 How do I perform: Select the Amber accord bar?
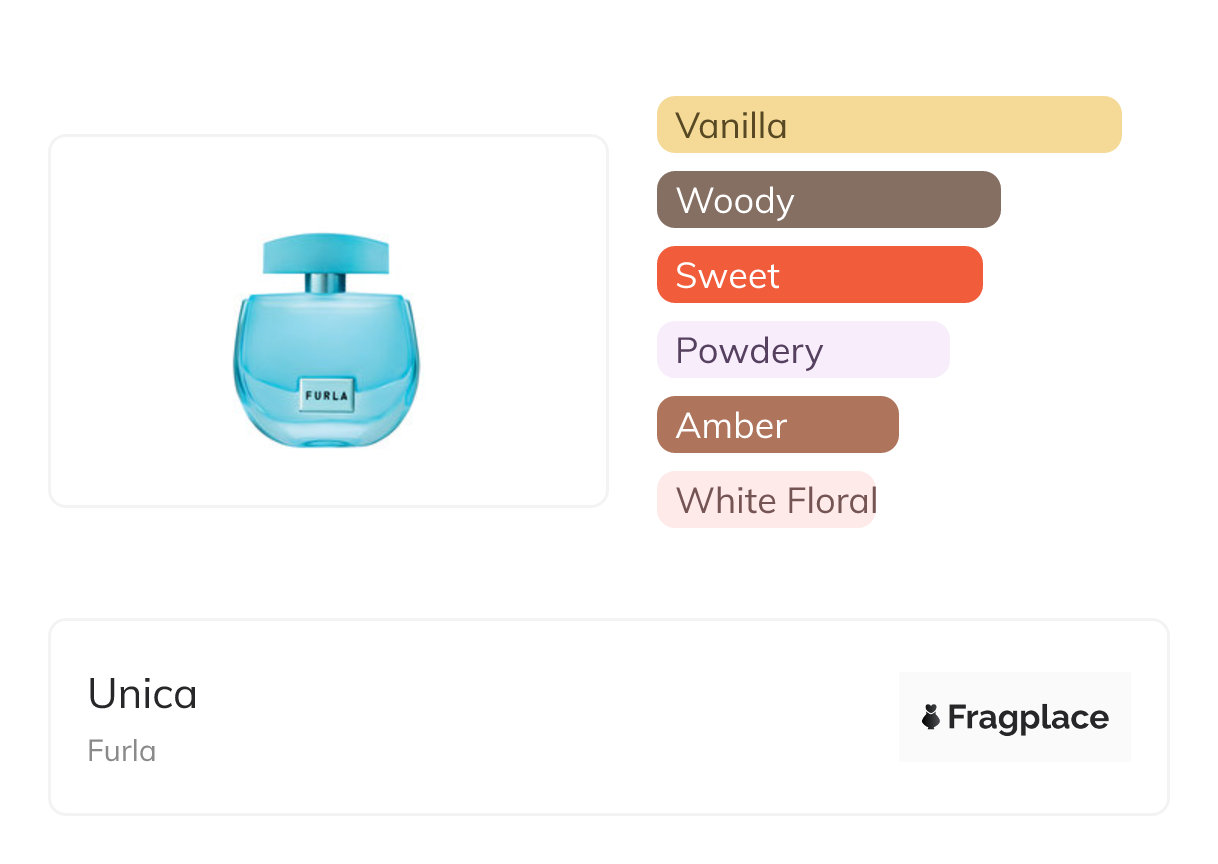click(840, 425)
